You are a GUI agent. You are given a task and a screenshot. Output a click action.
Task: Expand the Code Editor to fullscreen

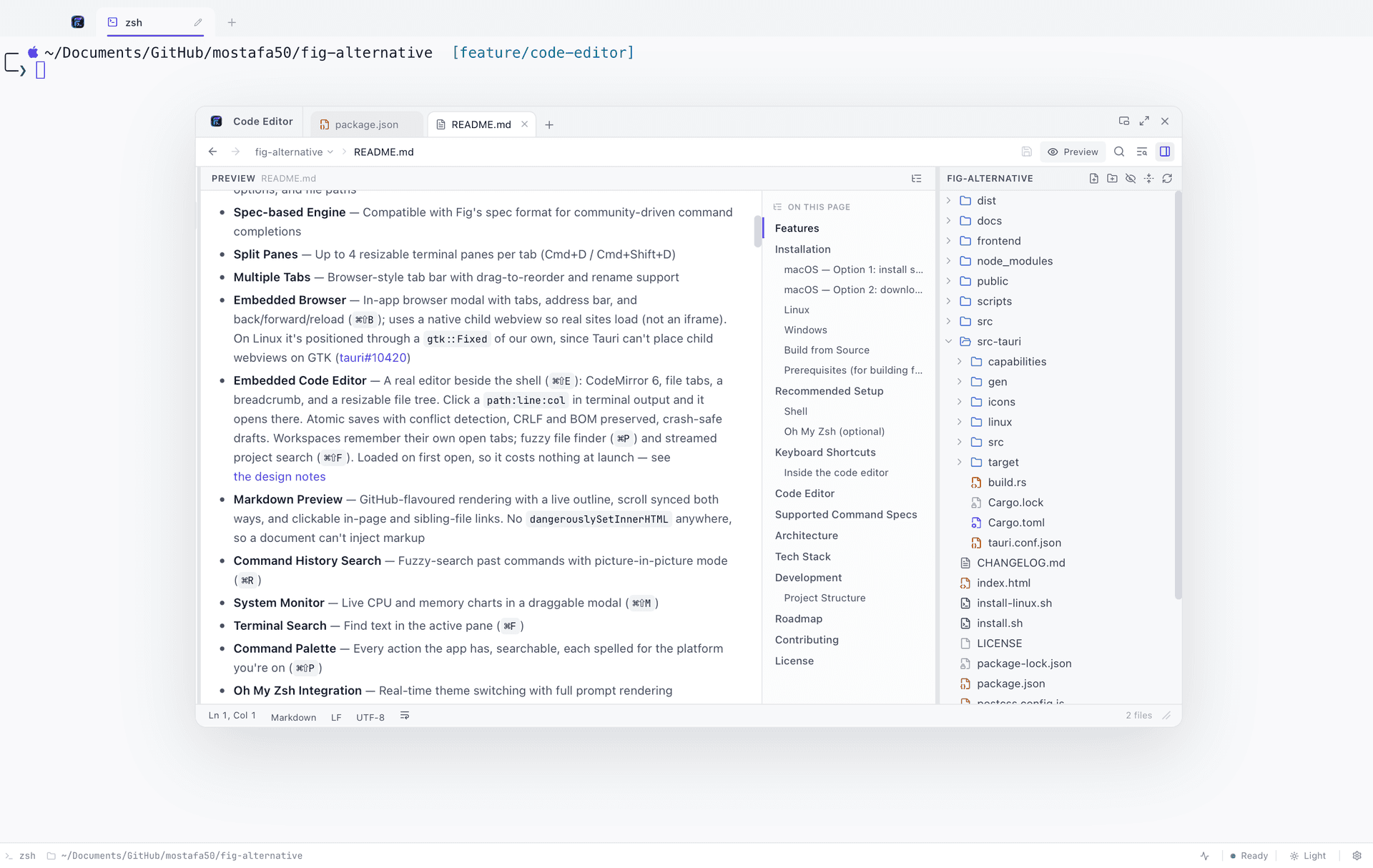1144,122
